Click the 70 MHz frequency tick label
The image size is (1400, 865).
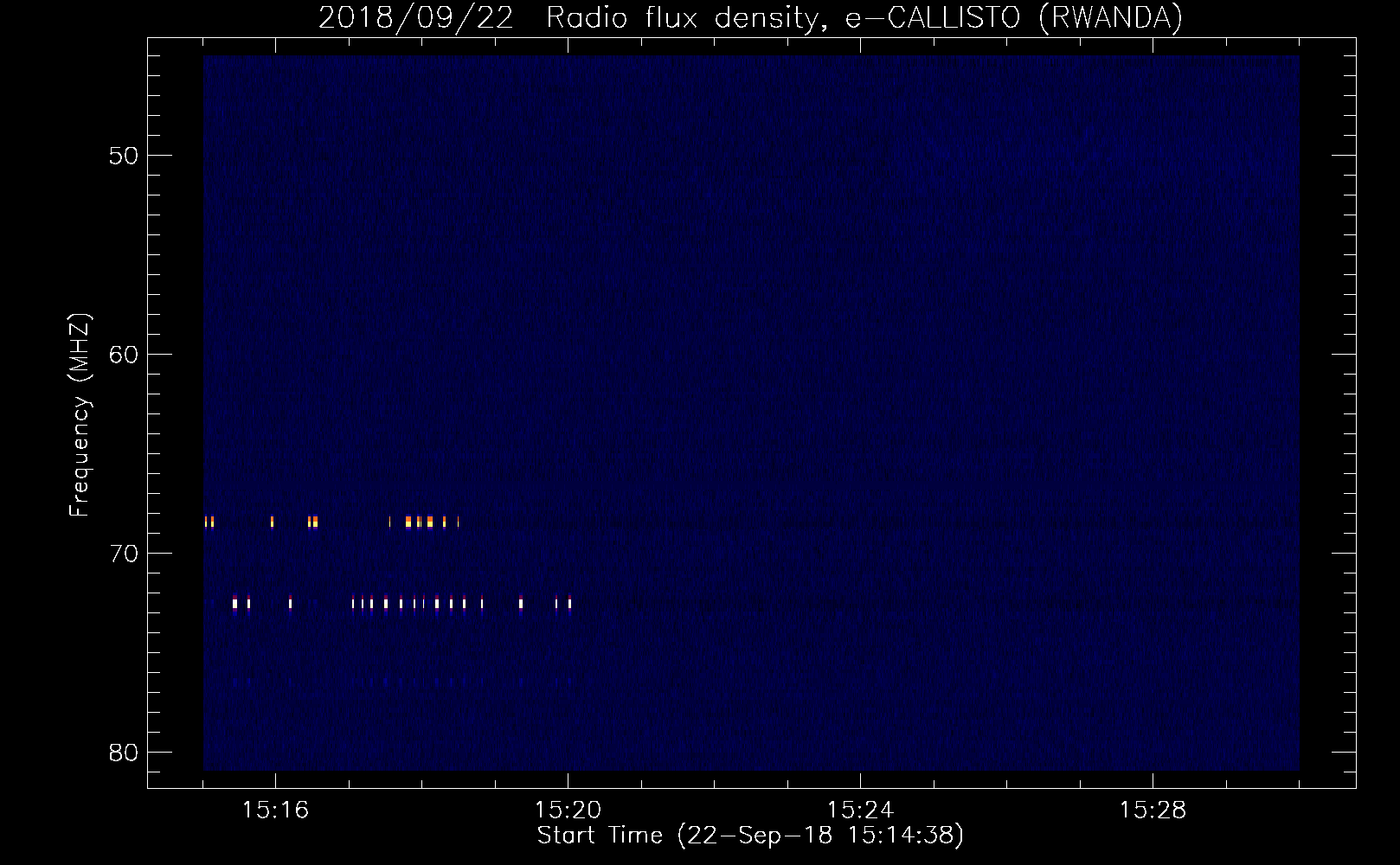point(124,554)
